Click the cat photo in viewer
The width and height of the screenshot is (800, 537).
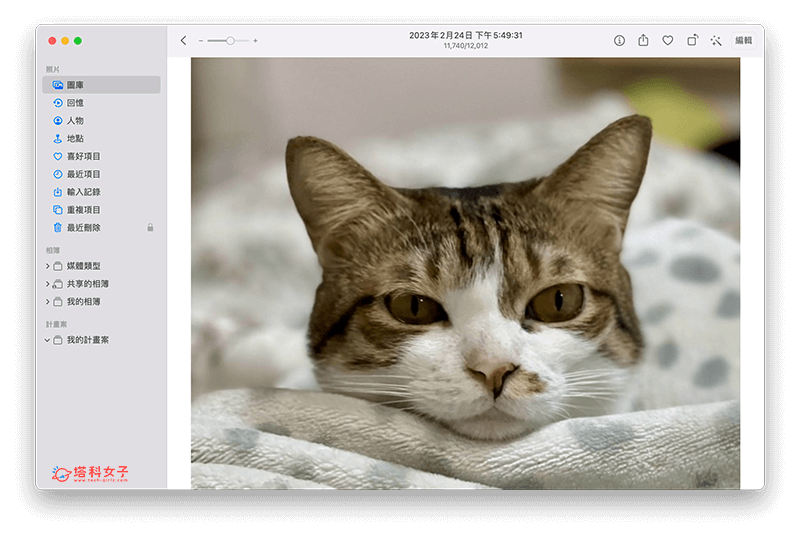pyautogui.click(x=465, y=273)
